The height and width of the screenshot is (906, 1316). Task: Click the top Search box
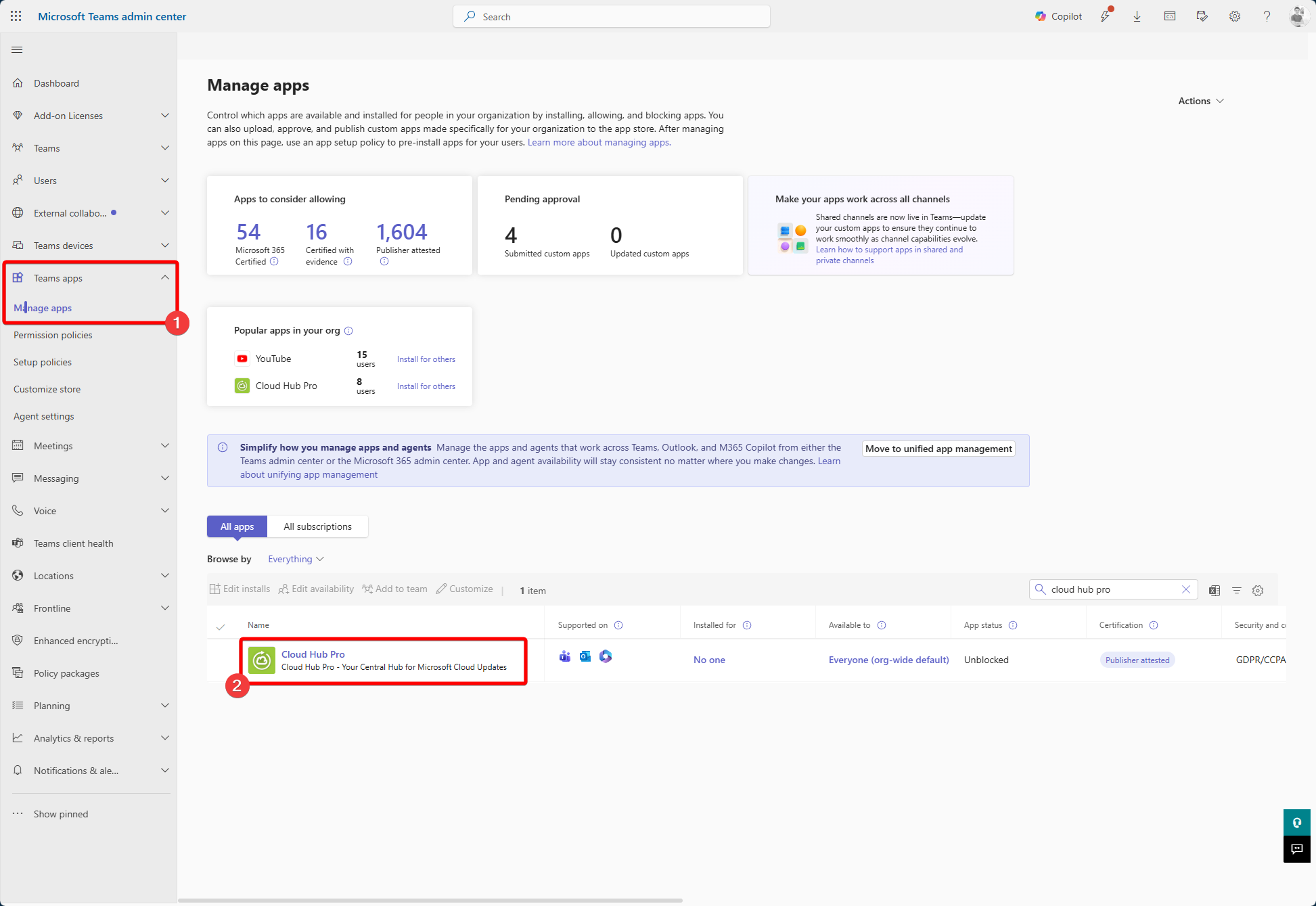coord(612,16)
